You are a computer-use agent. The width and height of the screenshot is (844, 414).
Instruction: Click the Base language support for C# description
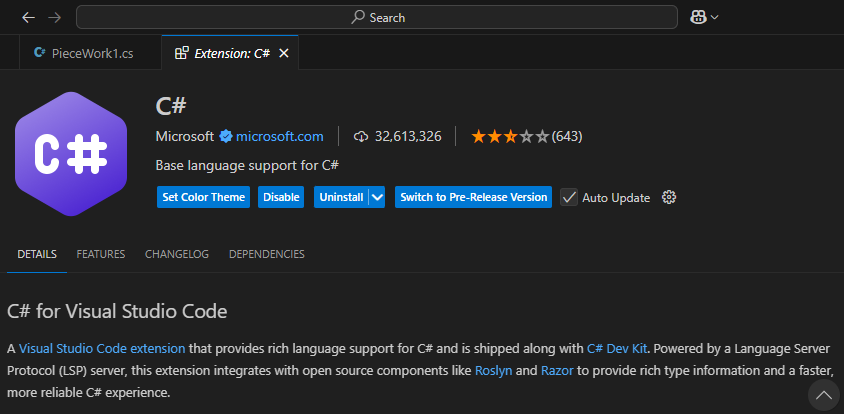click(x=247, y=165)
